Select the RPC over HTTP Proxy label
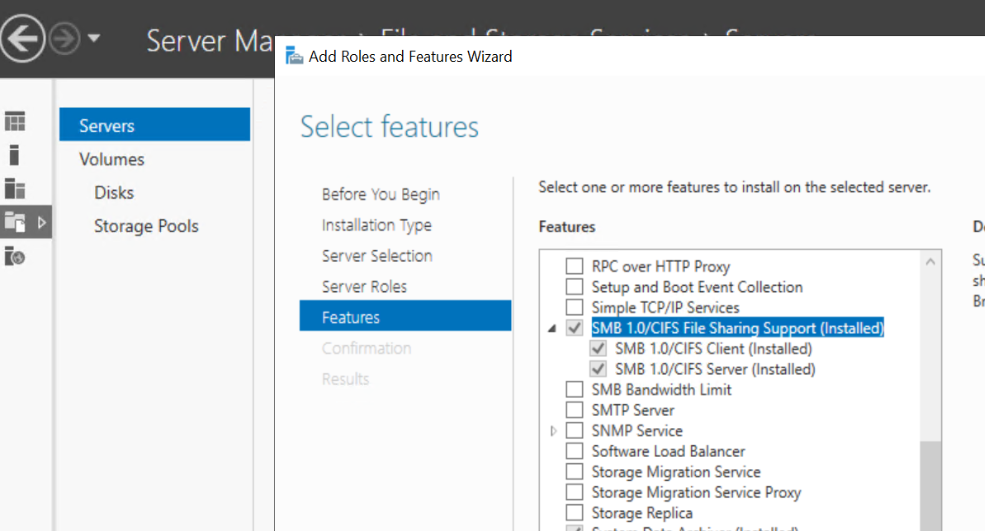Viewport: 985px width, 531px height. coord(661,266)
